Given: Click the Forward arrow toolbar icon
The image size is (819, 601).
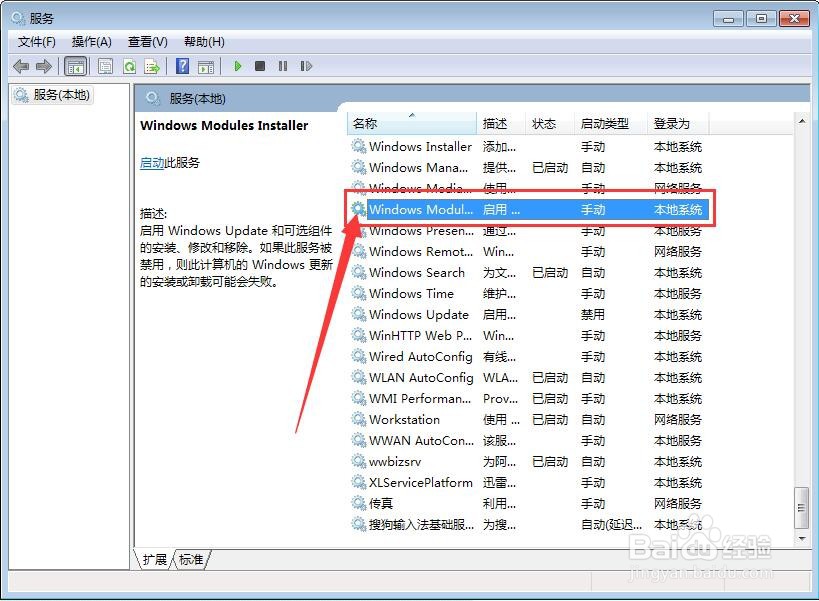Looking at the screenshot, I should [44, 66].
